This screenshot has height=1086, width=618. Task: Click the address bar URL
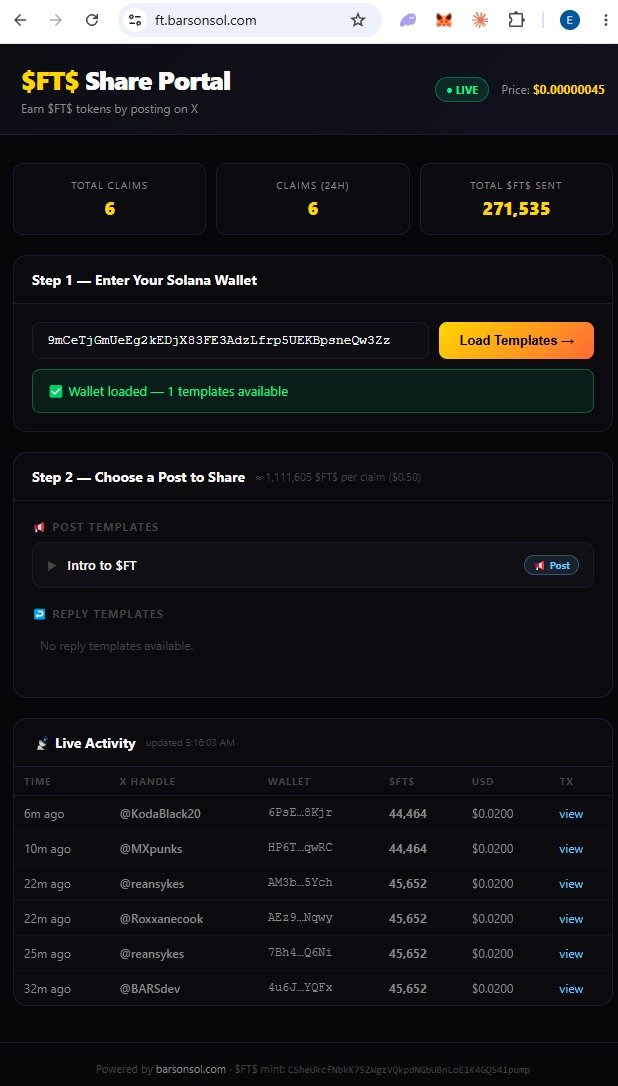[205, 20]
